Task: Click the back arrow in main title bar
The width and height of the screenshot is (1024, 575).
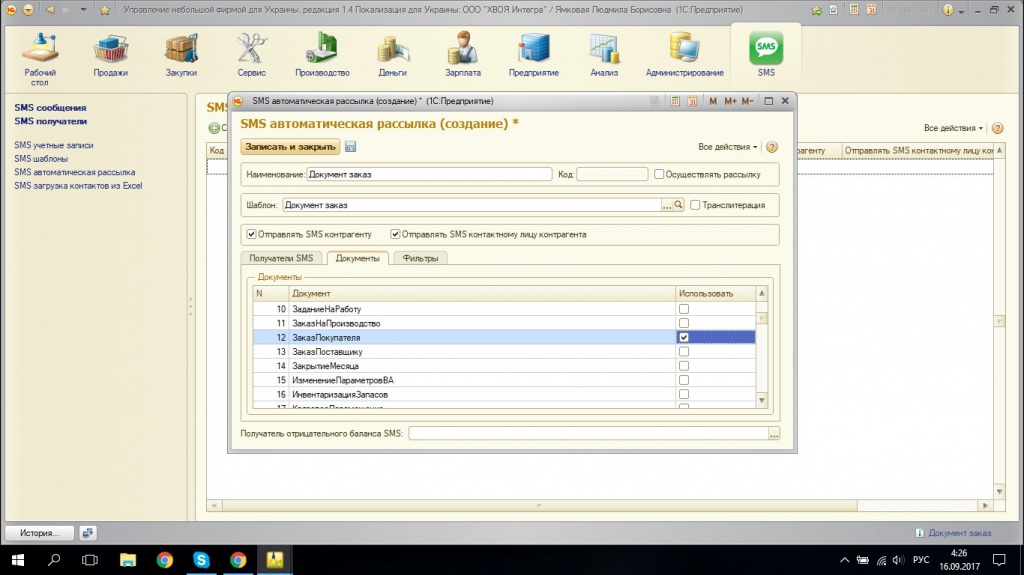Action: [50, 10]
